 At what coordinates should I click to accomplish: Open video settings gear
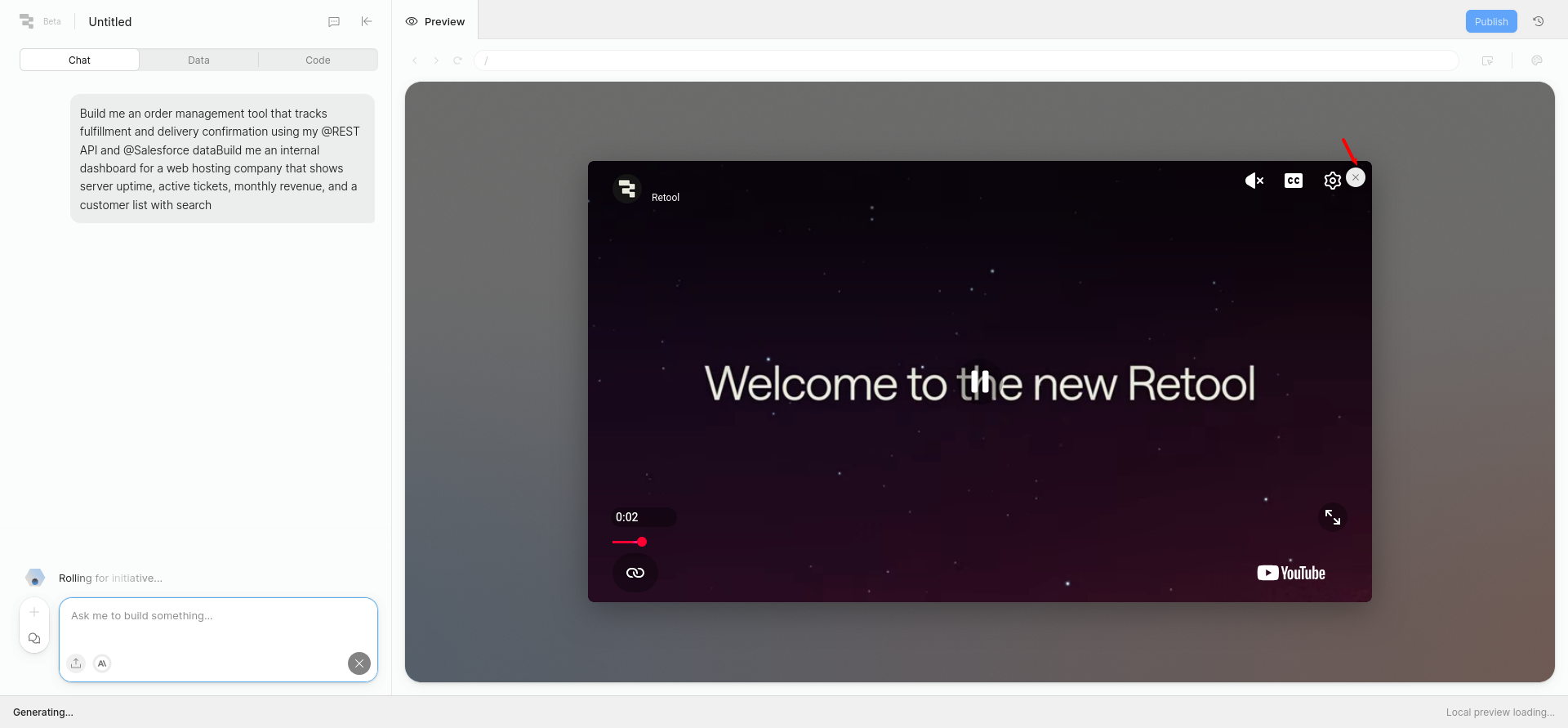[1332, 181]
